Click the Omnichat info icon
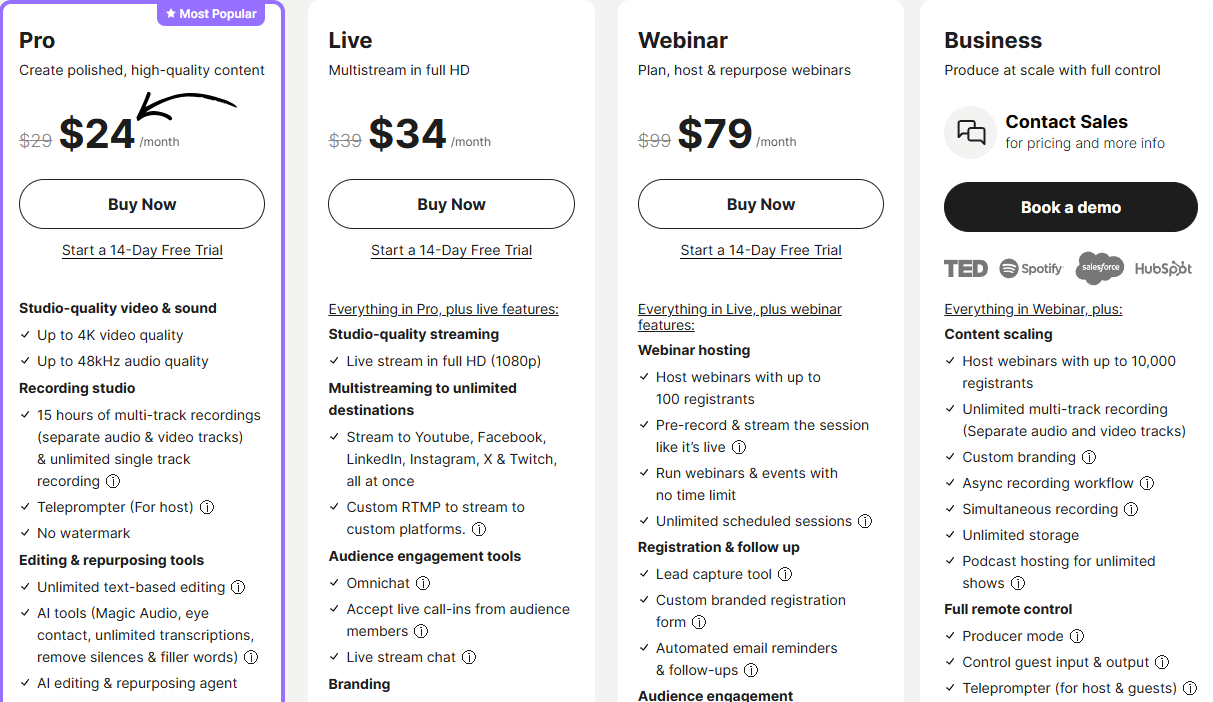 [423, 582]
